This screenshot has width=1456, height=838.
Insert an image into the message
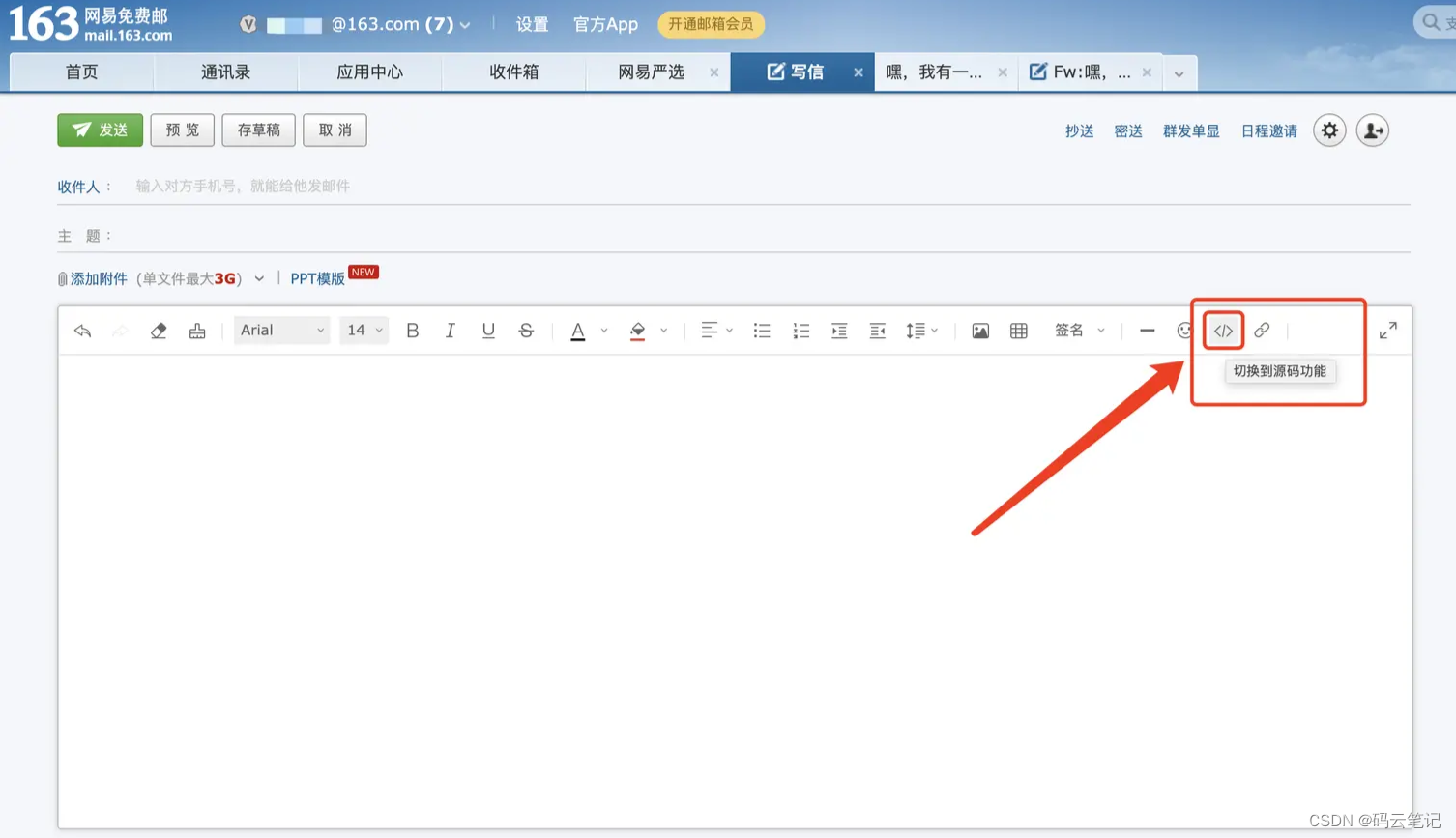(x=979, y=330)
